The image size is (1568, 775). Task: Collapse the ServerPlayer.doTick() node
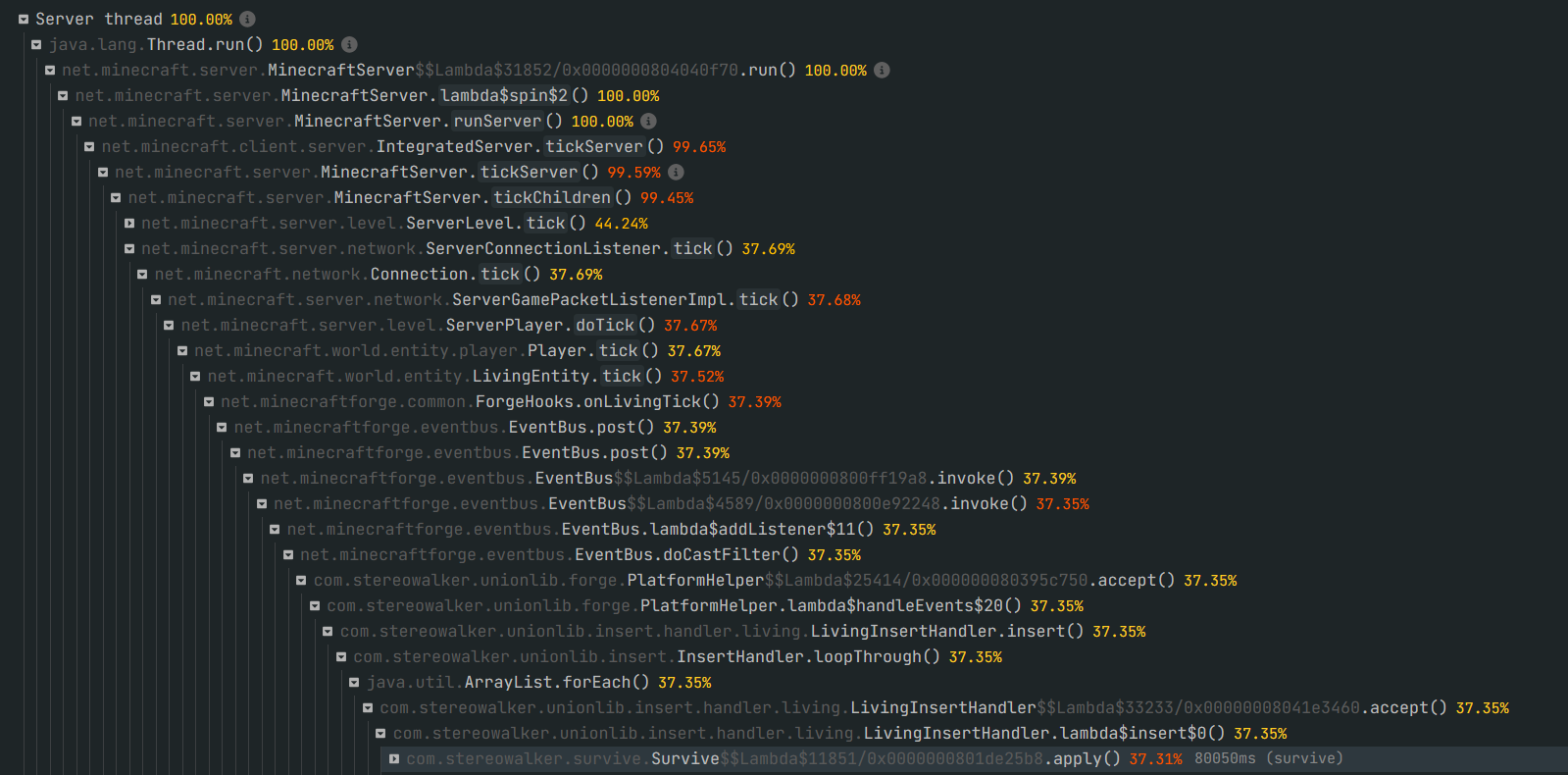(169, 326)
